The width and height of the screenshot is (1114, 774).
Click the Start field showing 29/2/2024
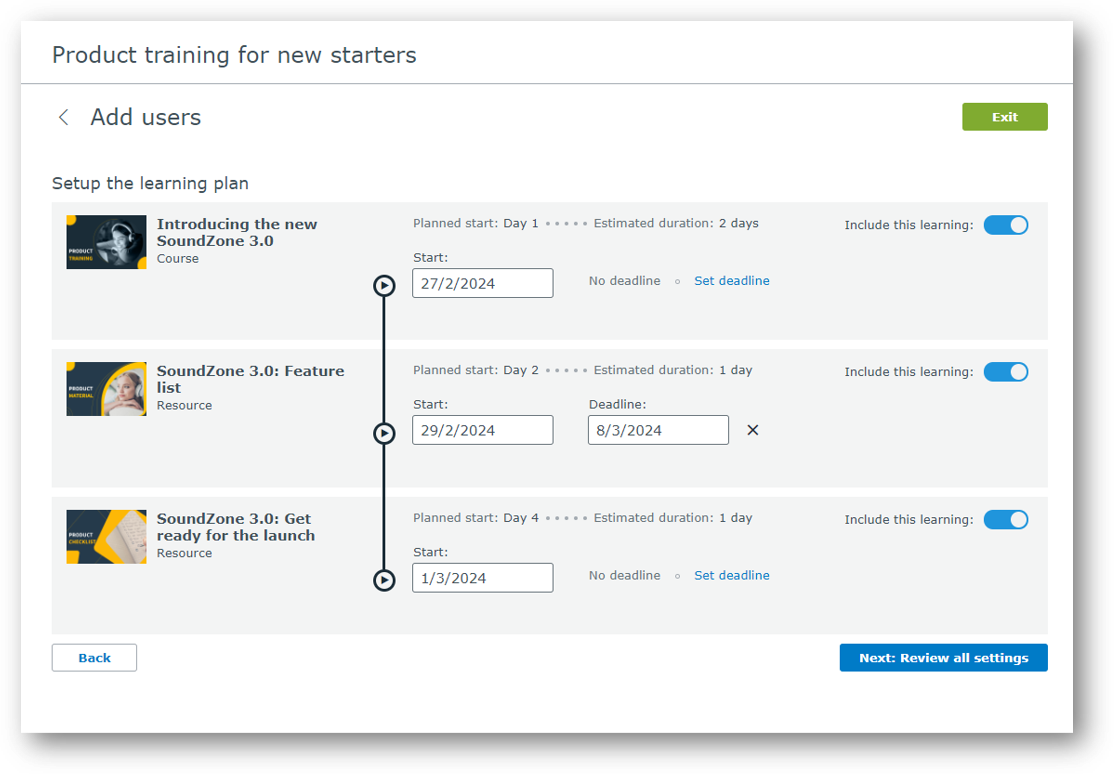[x=483, y=430]
